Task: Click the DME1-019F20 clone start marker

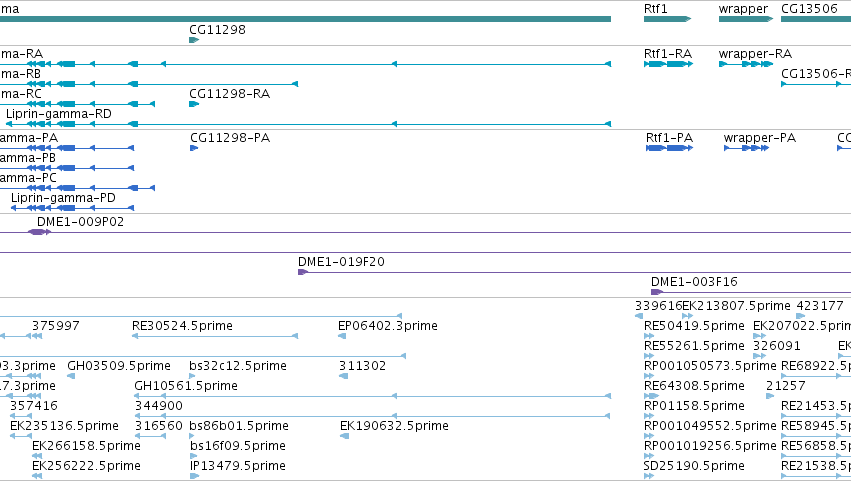Action: (x=303, y=272)
